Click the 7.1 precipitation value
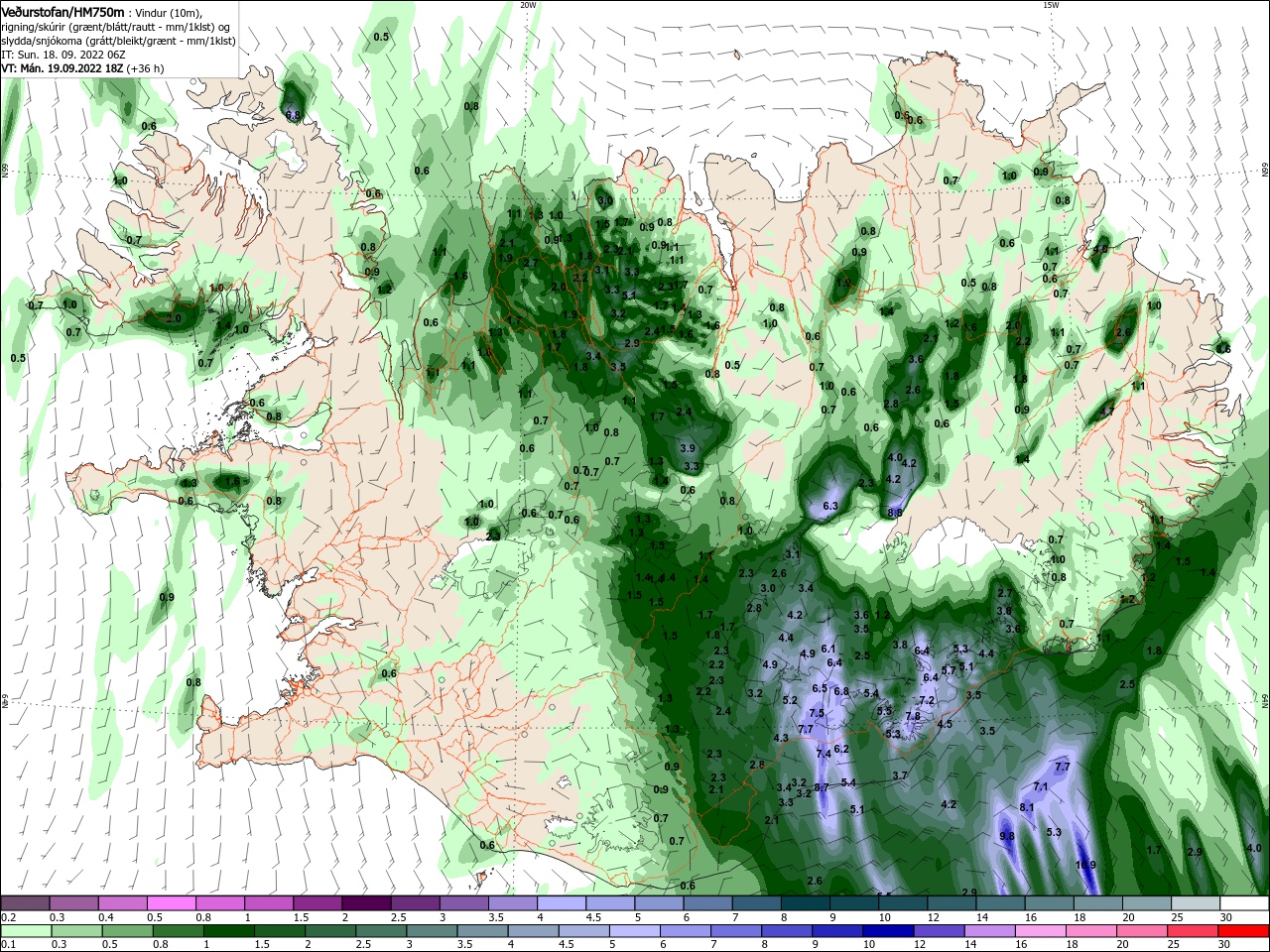The width and height of the screenshot is (1270, 952). 1041,786
